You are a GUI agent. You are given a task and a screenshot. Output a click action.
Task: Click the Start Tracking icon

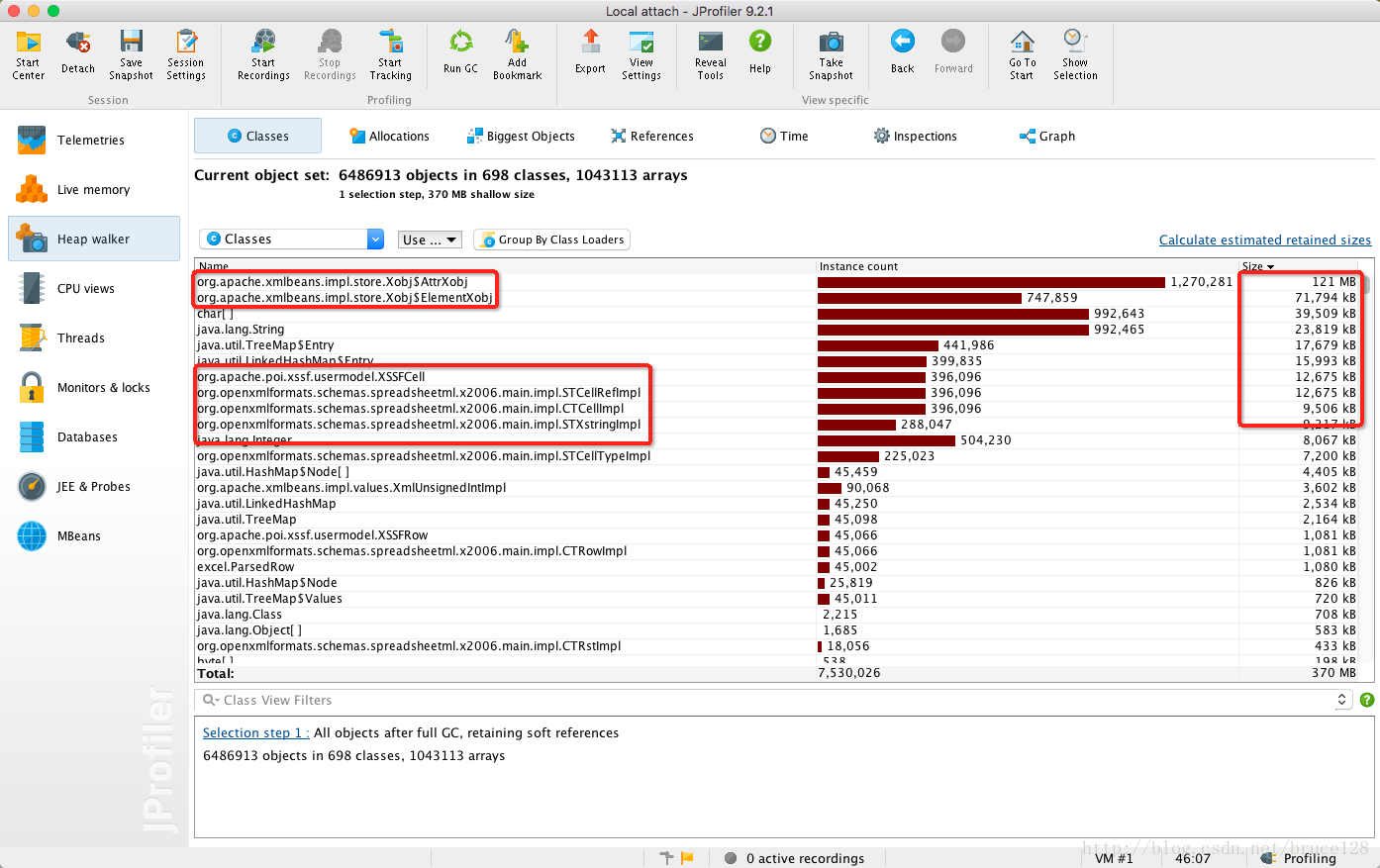(x=390, y=54)
